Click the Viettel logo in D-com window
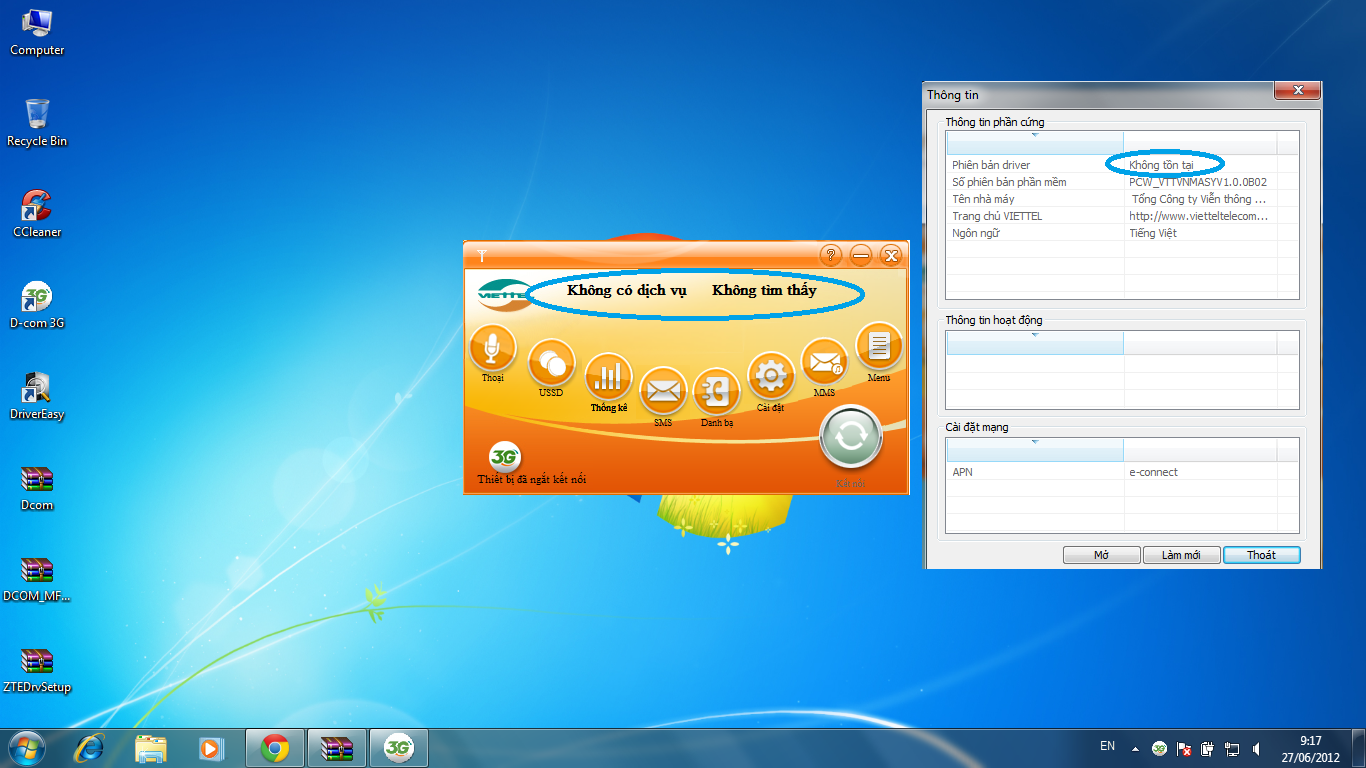Viewport: 1366px width, 768px height. tap(503, 294)
